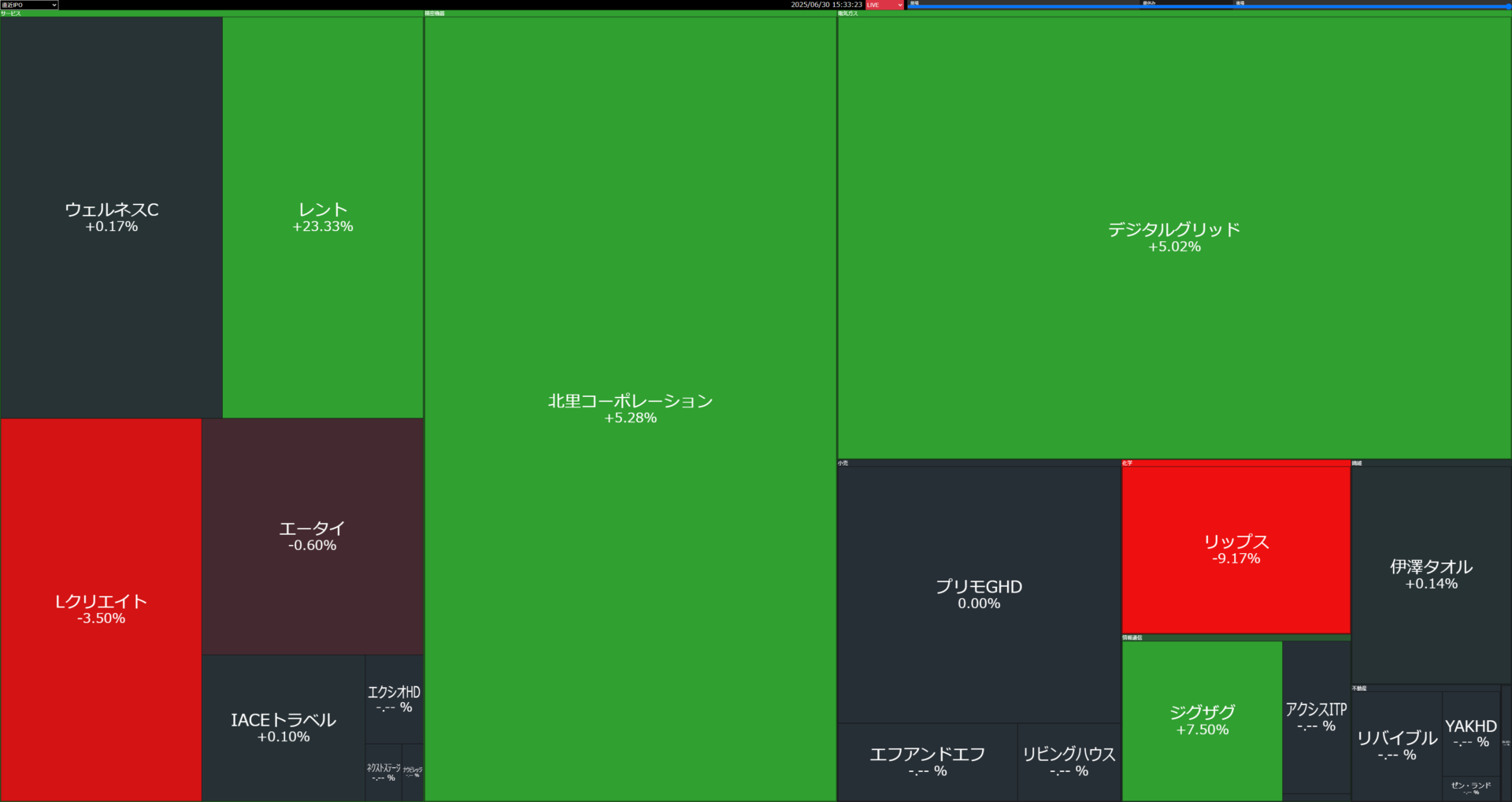
Task: Click the プリモGHD 0.00% tile
Action: click(x=979, y=595)
